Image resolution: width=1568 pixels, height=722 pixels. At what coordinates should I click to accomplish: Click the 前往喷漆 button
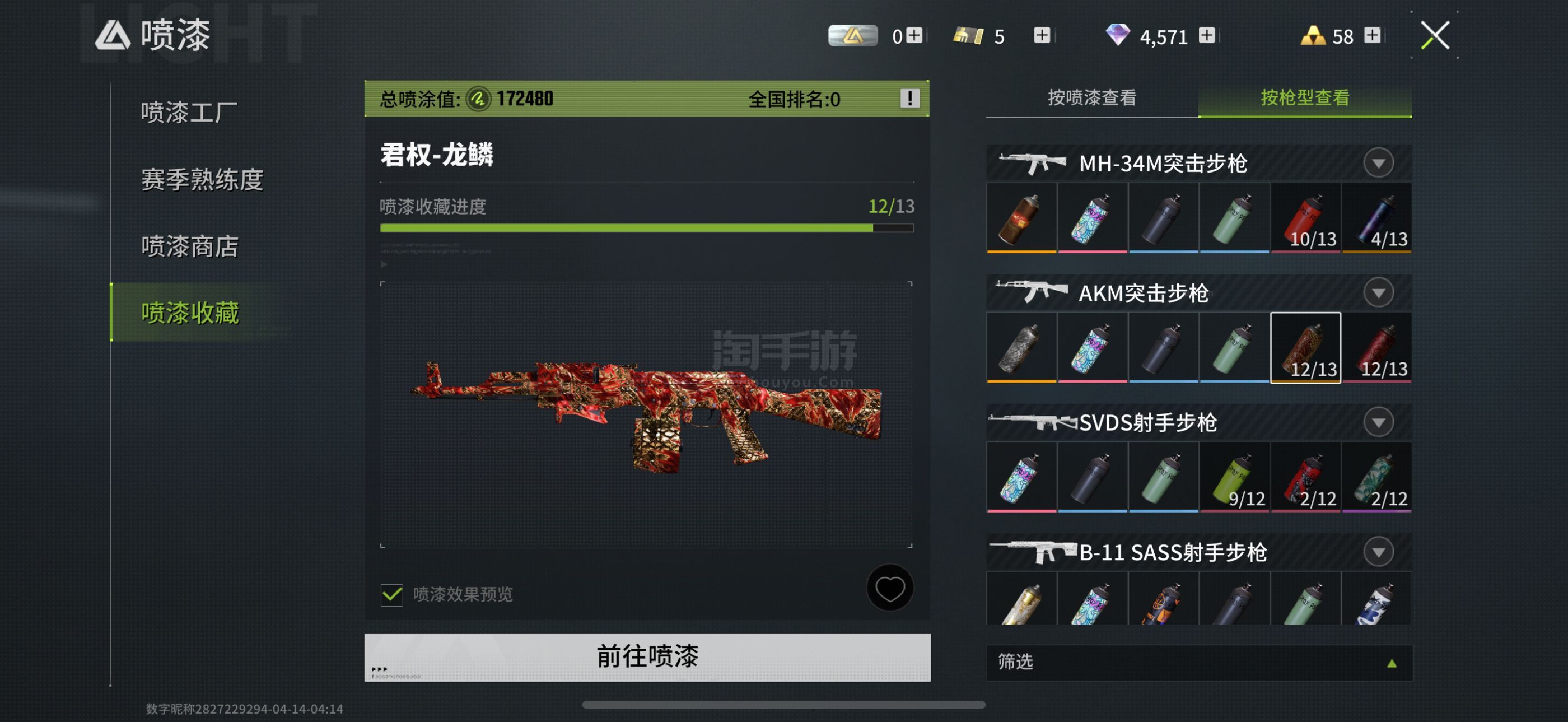647,657
